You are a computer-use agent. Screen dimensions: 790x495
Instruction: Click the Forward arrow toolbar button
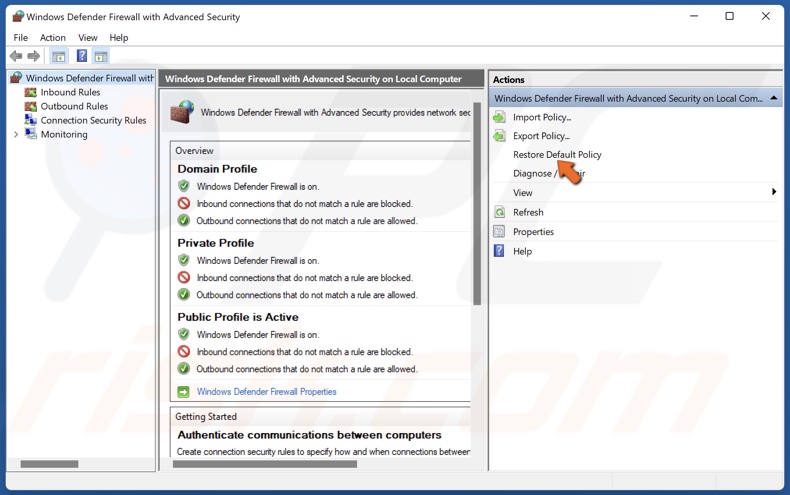click(34, 56)
